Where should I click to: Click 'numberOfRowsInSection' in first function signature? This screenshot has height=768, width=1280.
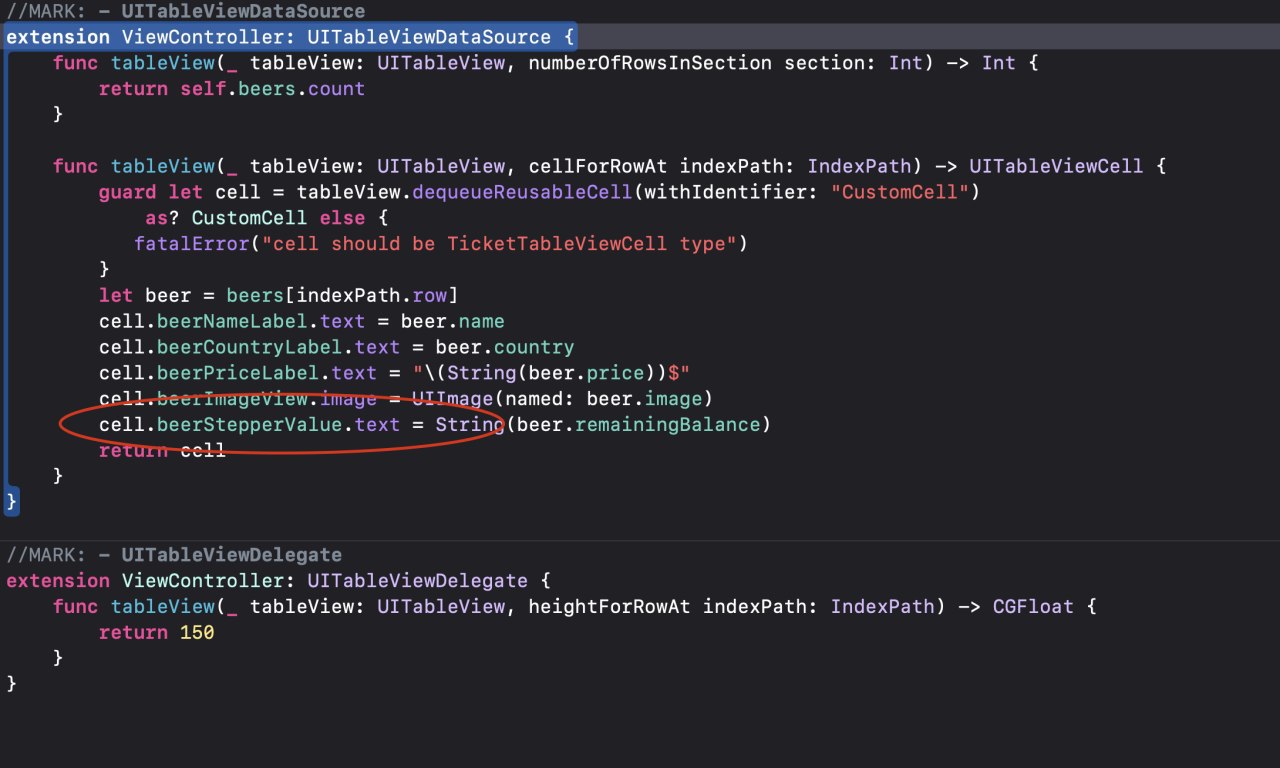650,63
